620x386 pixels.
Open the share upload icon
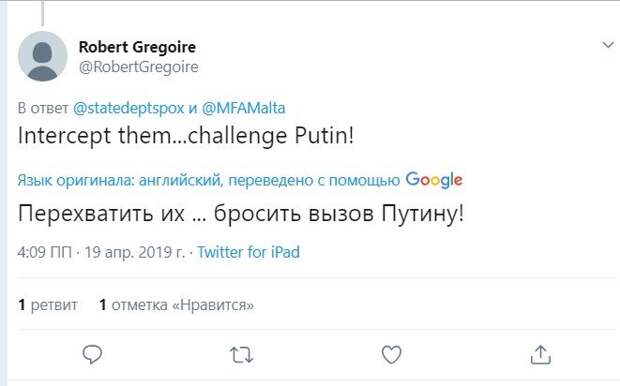click(541, 354)
